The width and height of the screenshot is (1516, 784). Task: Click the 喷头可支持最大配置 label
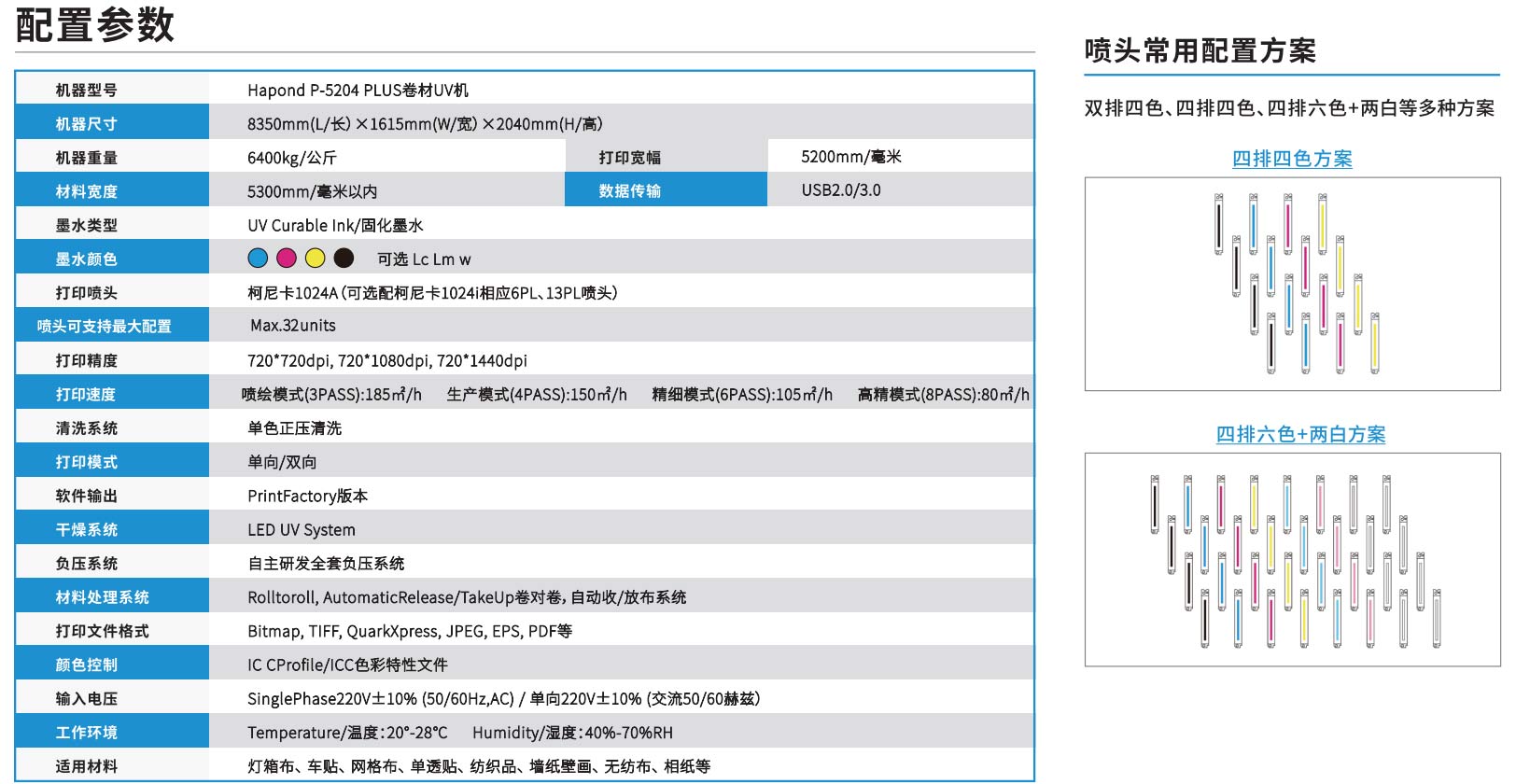[105, 327]
